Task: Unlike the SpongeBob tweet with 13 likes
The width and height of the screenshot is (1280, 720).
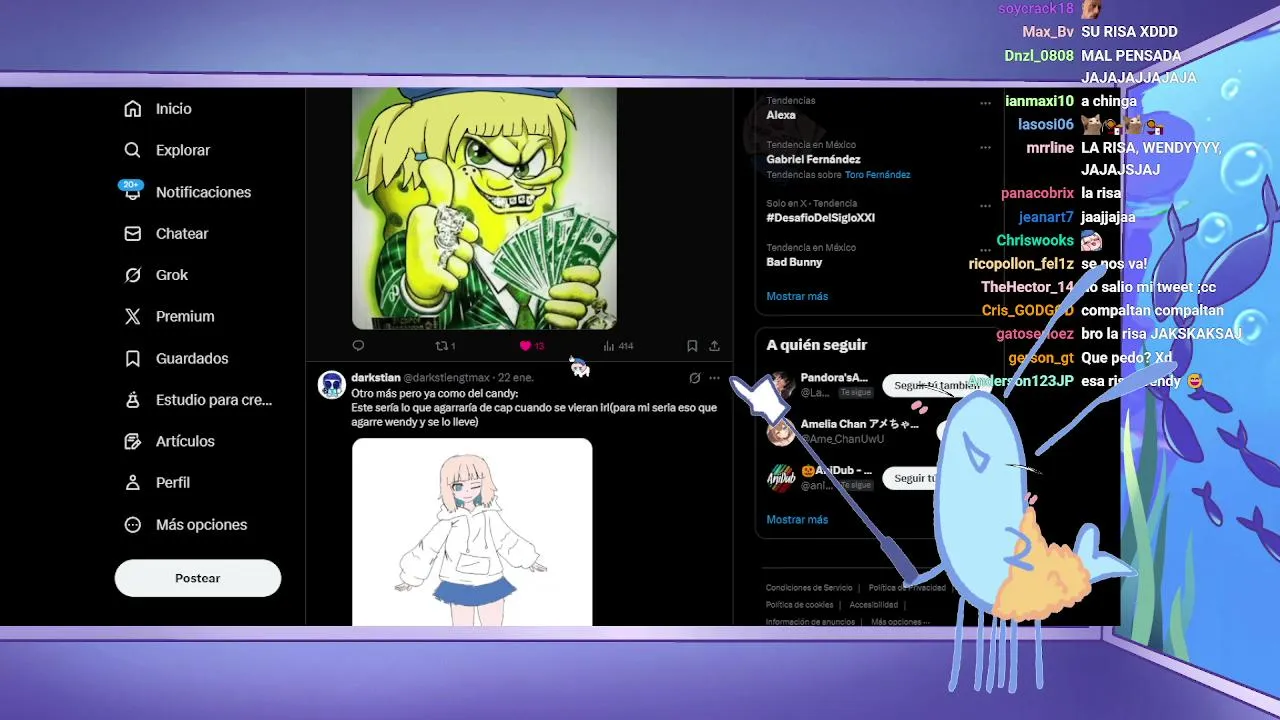Action: coord(531,346)
